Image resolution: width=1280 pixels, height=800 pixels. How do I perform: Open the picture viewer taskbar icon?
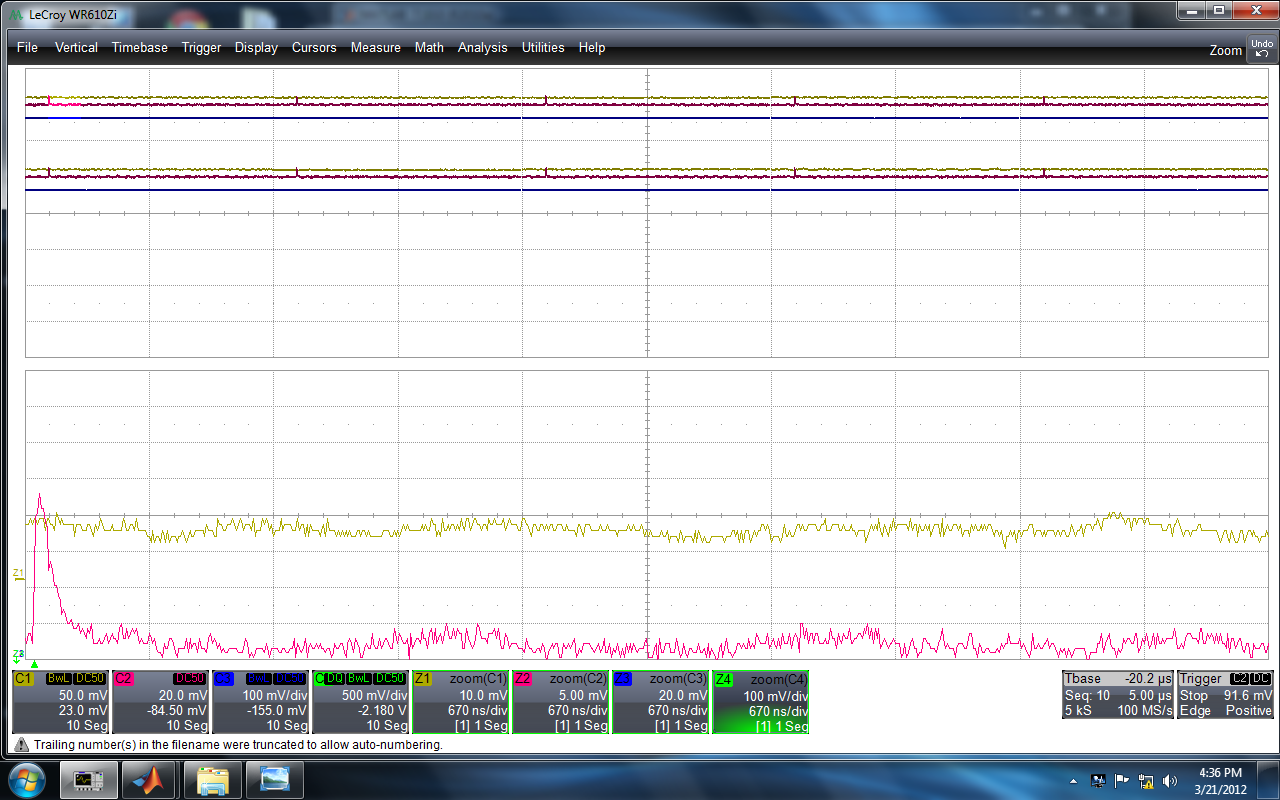tap(275, 778)
